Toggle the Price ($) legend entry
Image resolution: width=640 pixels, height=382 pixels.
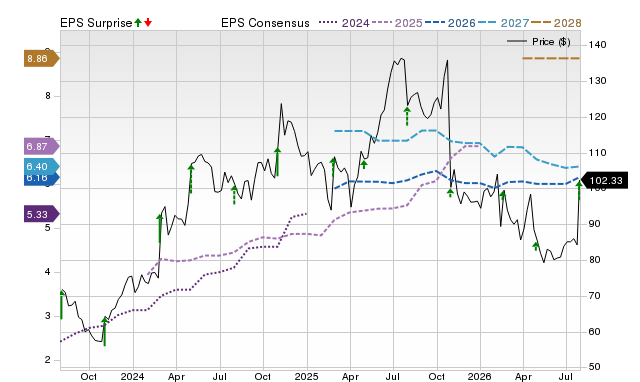click(539, 42)
